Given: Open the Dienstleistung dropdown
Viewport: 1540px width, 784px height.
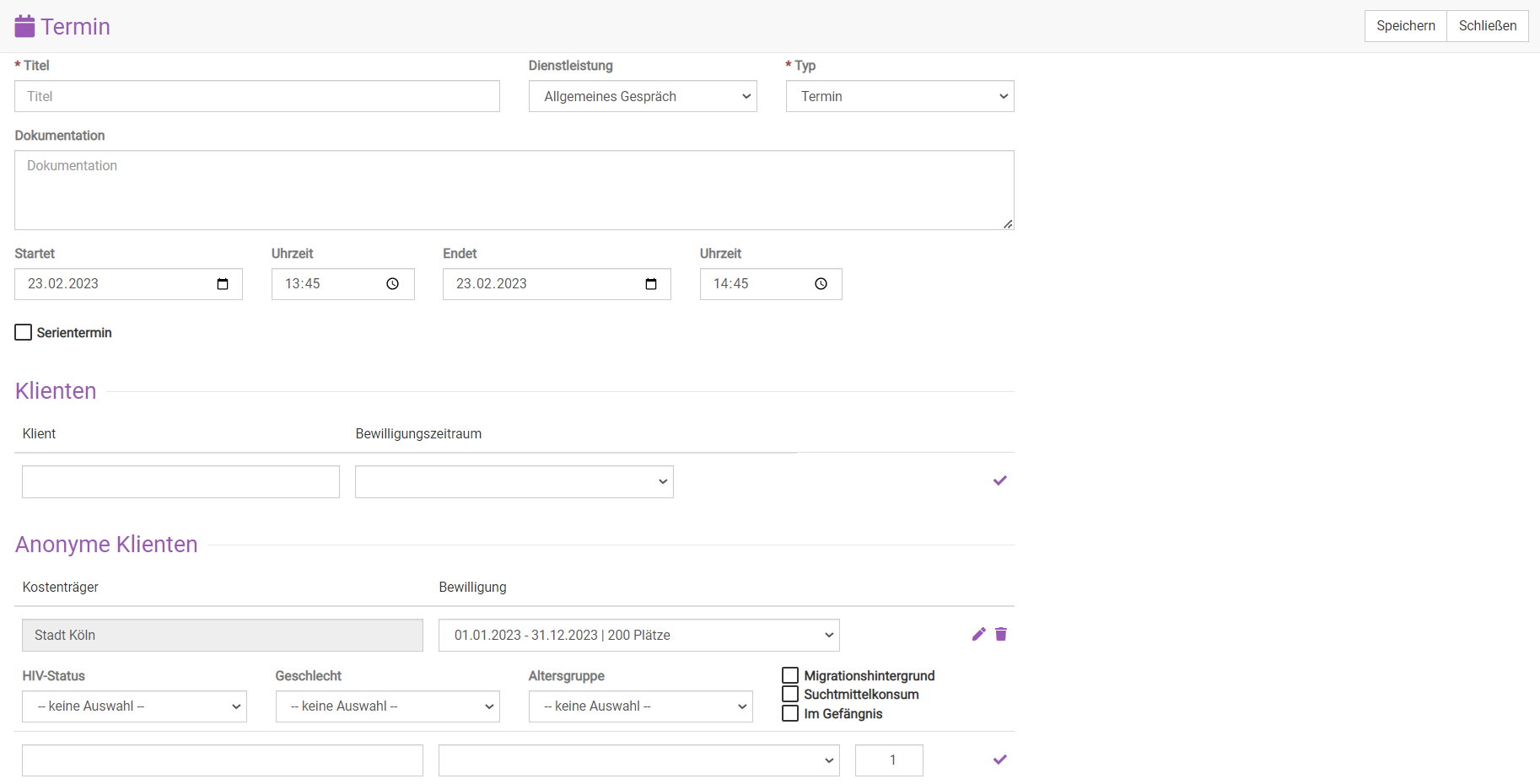Looking at the screenshot, I should point(643,96).
